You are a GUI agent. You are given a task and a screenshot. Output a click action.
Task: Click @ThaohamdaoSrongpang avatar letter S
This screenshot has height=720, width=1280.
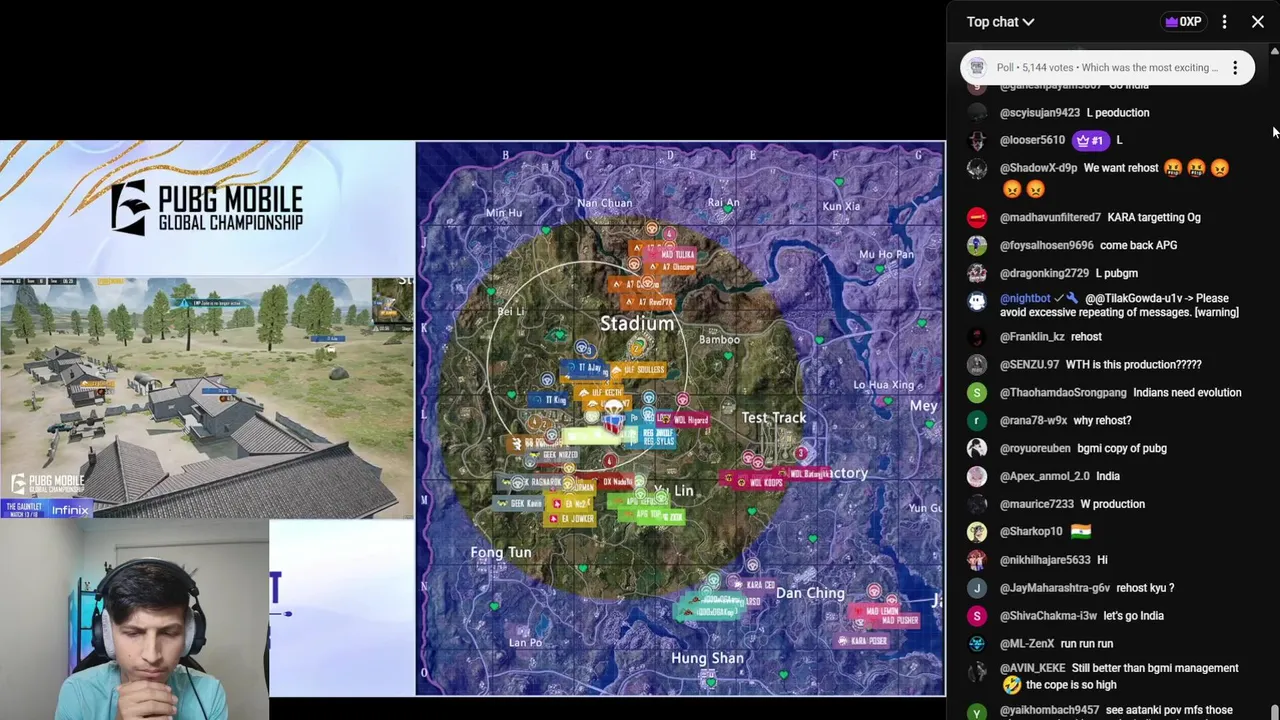pos(977,393)
